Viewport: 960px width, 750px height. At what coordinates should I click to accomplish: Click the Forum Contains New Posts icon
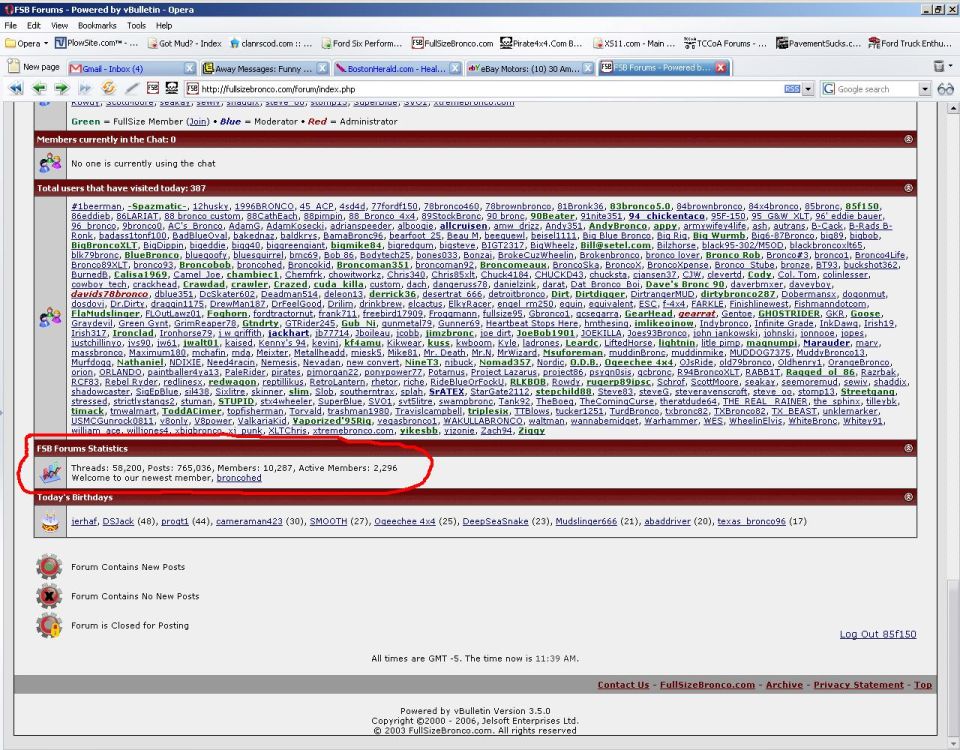click(x=49, y=566)
